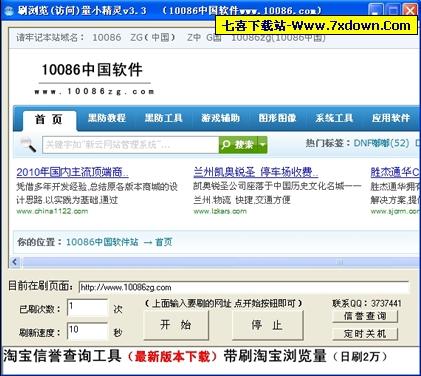Expand the dropdown arrow beside 搜索
The image size is (421, 376).
(263, 145)
